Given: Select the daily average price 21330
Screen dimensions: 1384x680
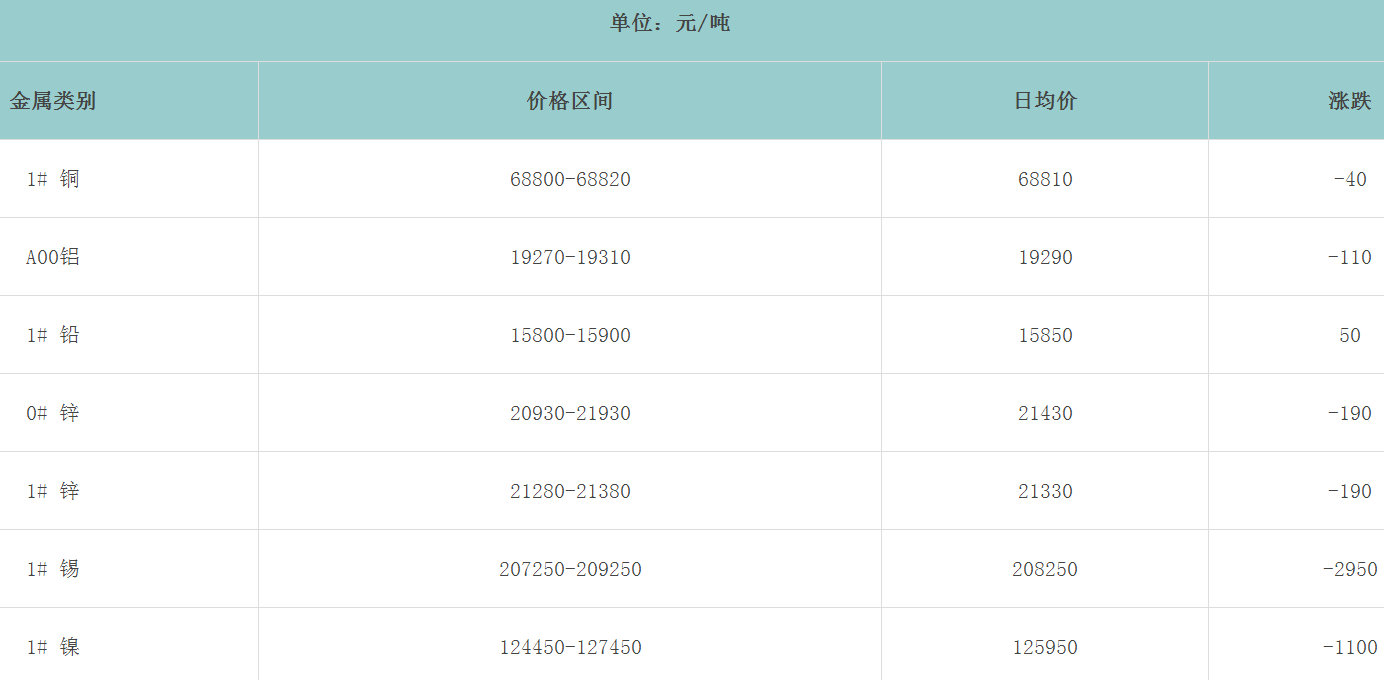Looking at the screenshot, I should coord(1045,492).
